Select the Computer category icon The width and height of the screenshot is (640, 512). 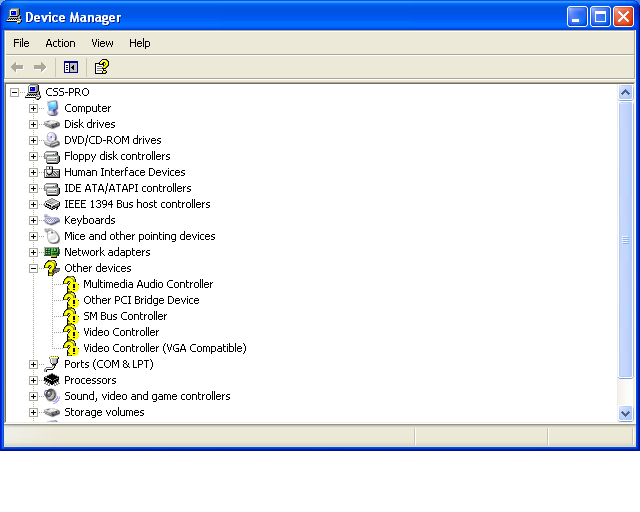tap(52, 108)
